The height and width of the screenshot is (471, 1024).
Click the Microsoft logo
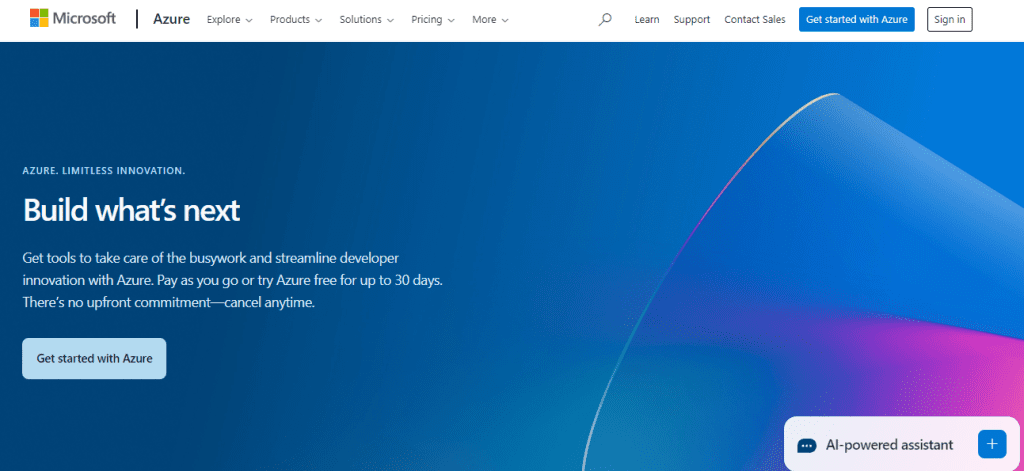72,19
